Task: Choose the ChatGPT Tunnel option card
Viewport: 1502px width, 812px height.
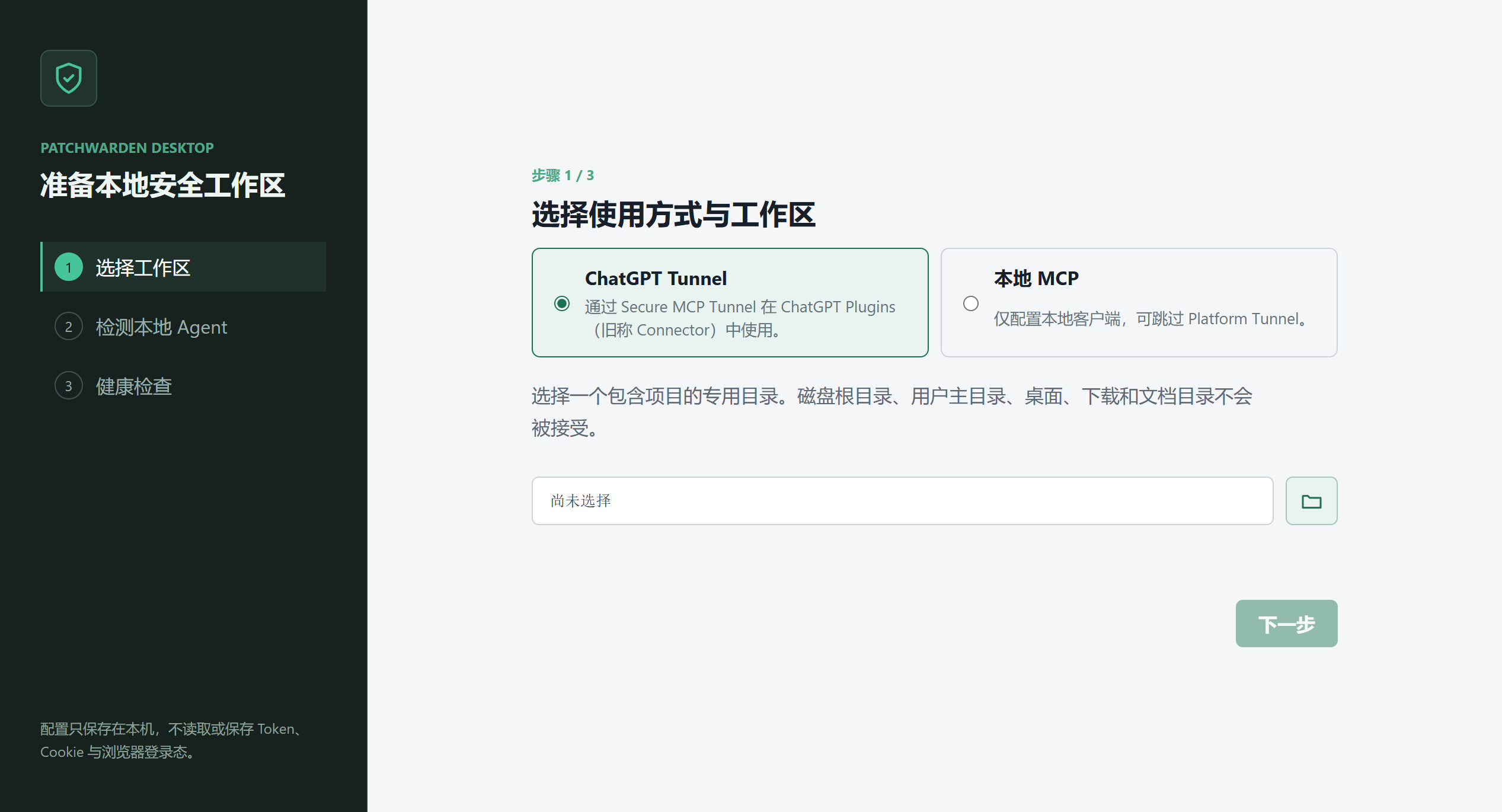Action: [730, 302]
